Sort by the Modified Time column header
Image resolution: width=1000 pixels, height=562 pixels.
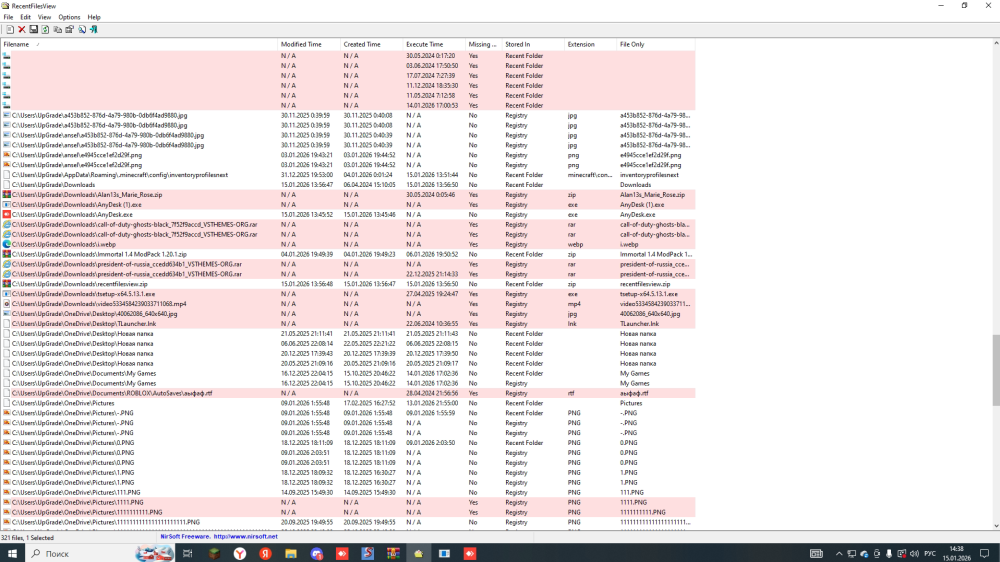coord(309,45)
